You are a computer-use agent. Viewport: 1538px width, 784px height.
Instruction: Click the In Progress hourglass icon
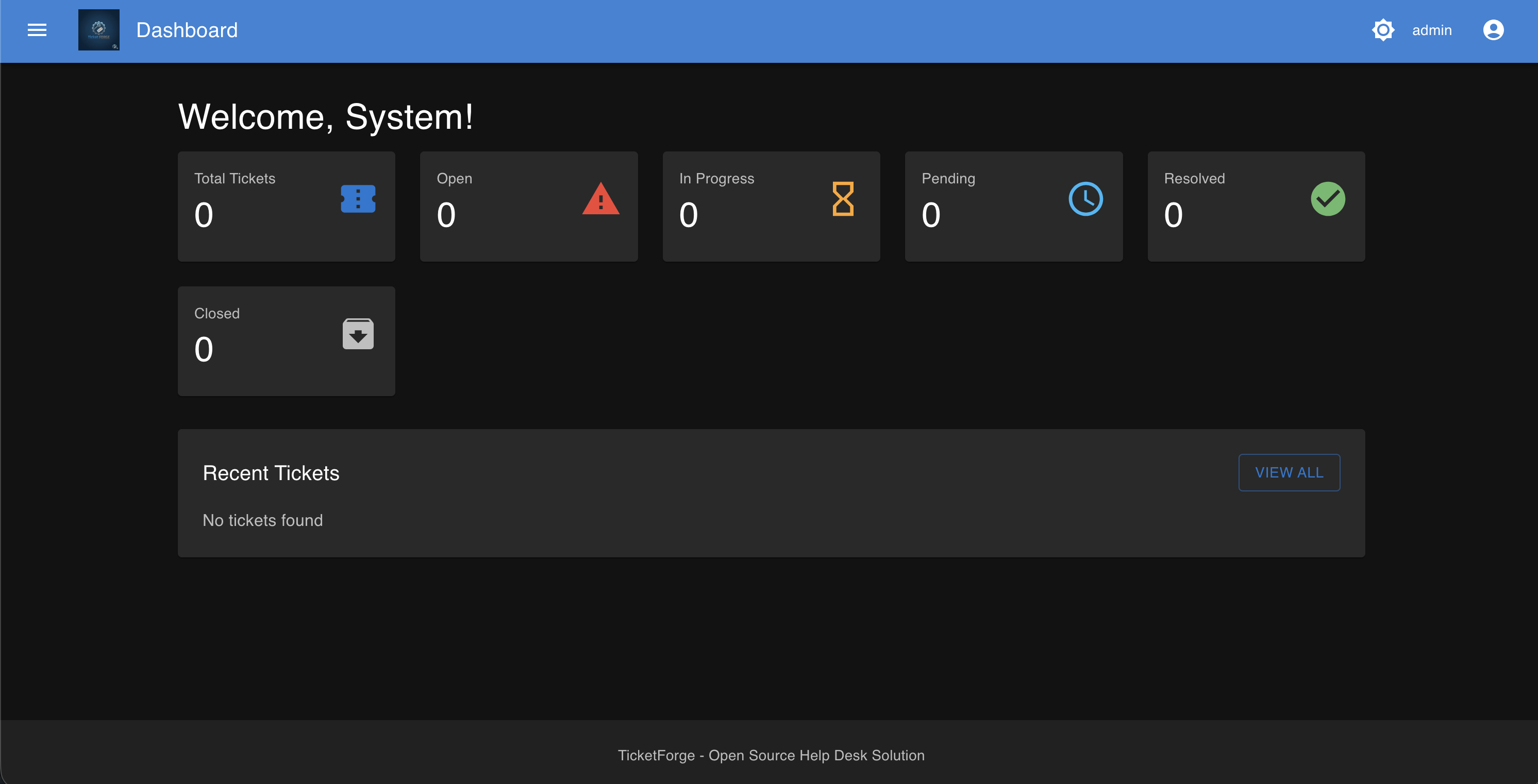(842, 199)
